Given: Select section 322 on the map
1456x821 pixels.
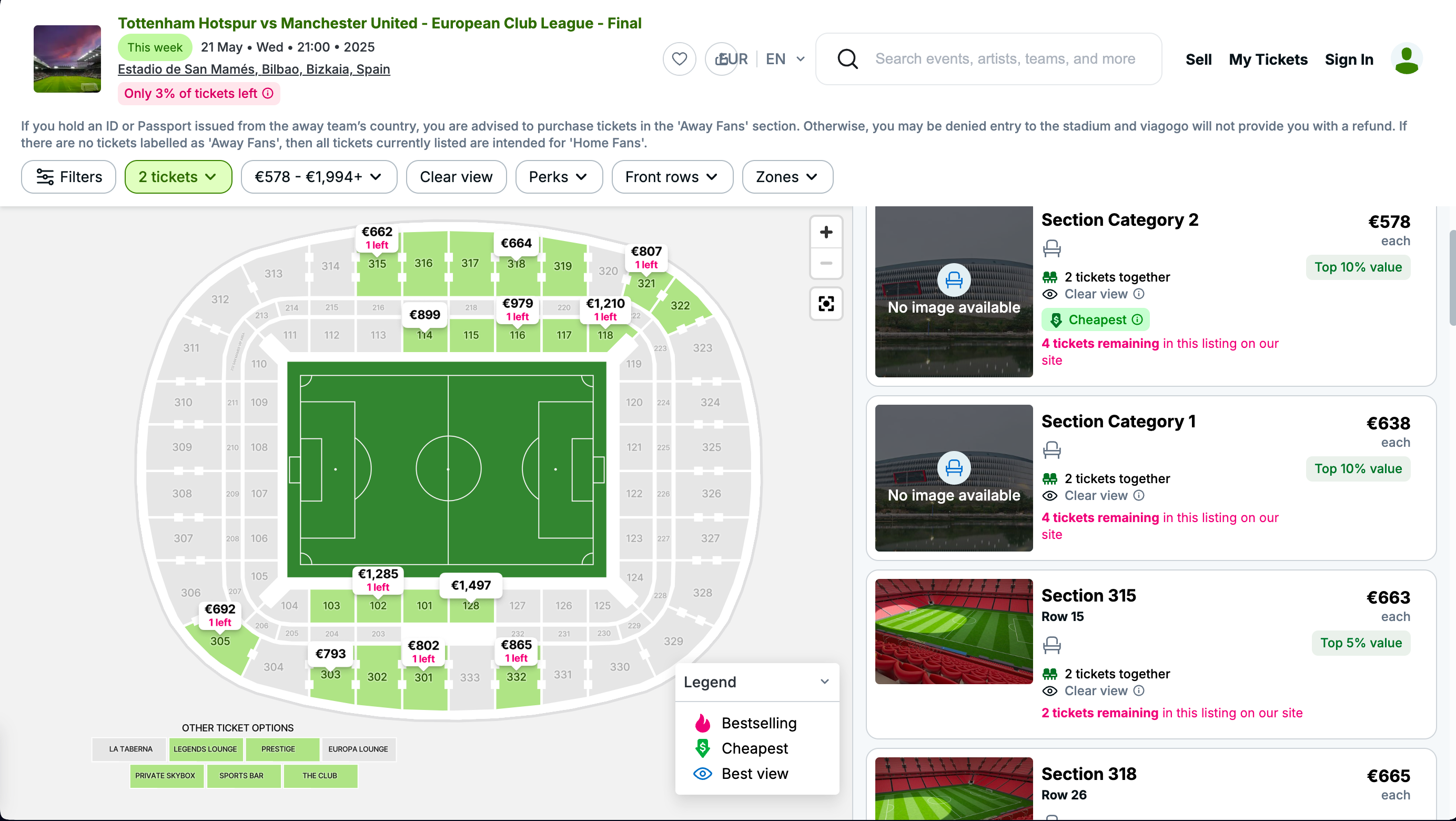Looking at the screenshot, I should click(x=680, y=306).
